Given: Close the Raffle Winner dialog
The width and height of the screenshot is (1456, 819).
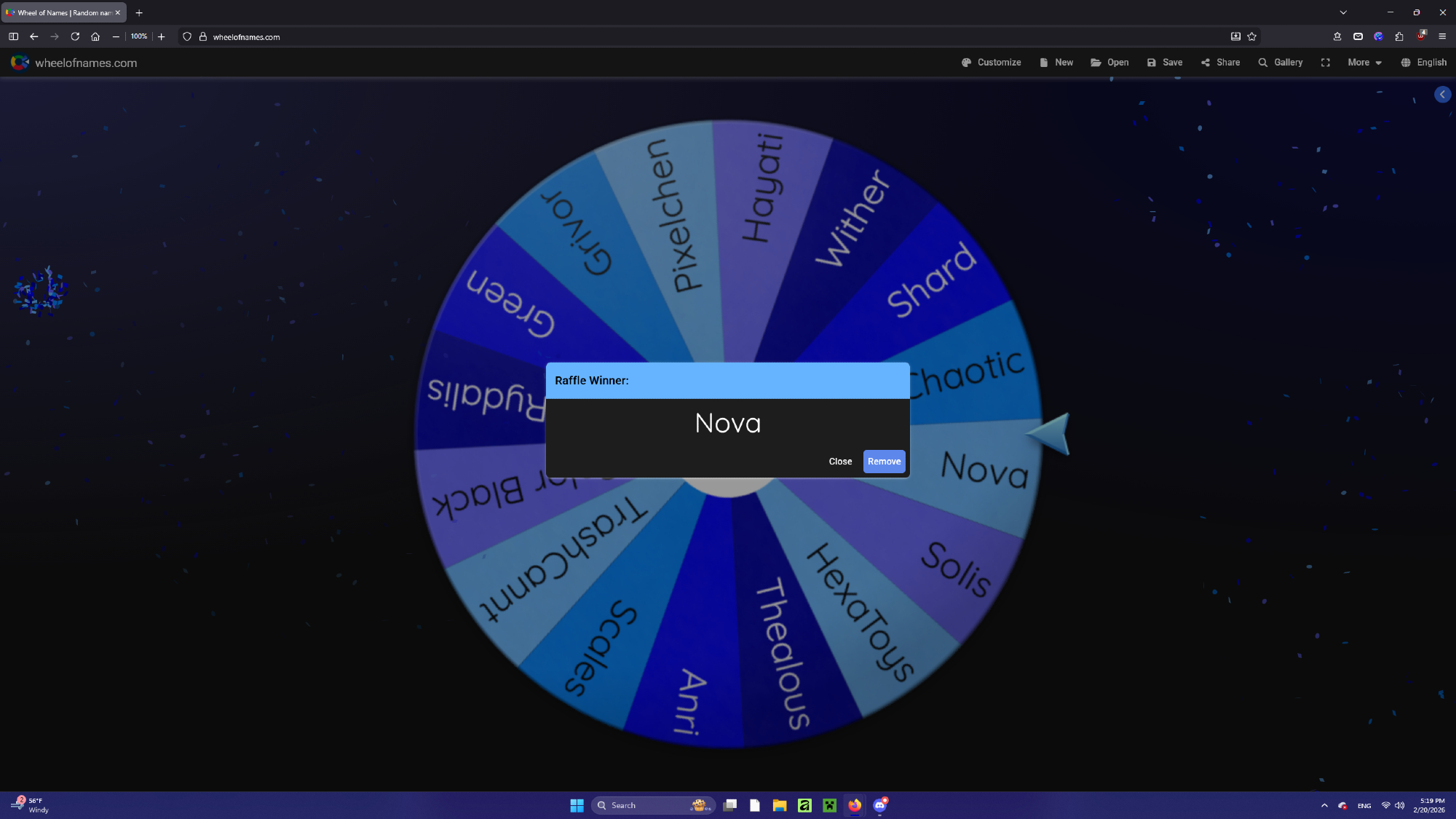Looking at the screenshot, I should click(839, 462).
